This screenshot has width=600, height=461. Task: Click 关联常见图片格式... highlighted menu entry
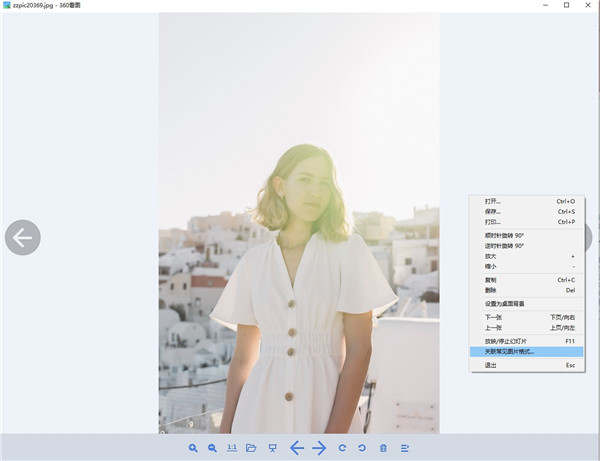click(x=509, y=352)
